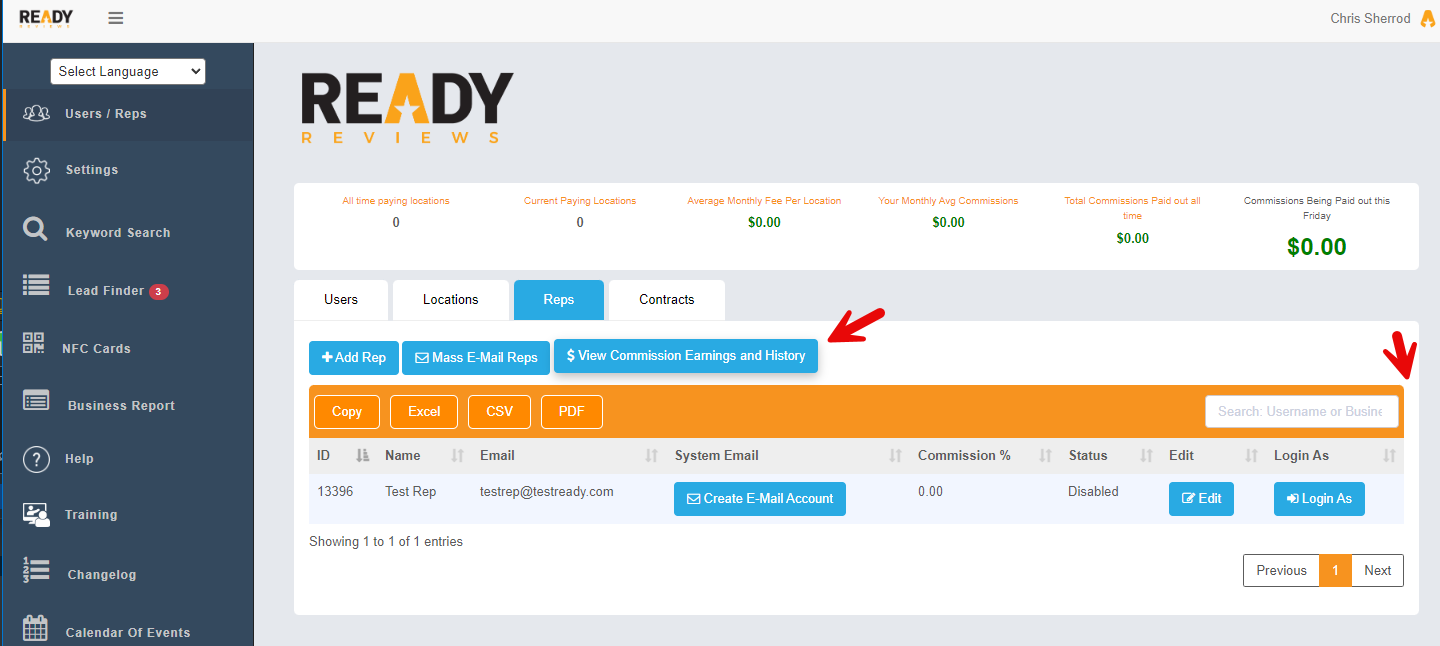1440x646 pixels.
Task: Switch to the Contracts tab
Action: click(x=666, y=300)
